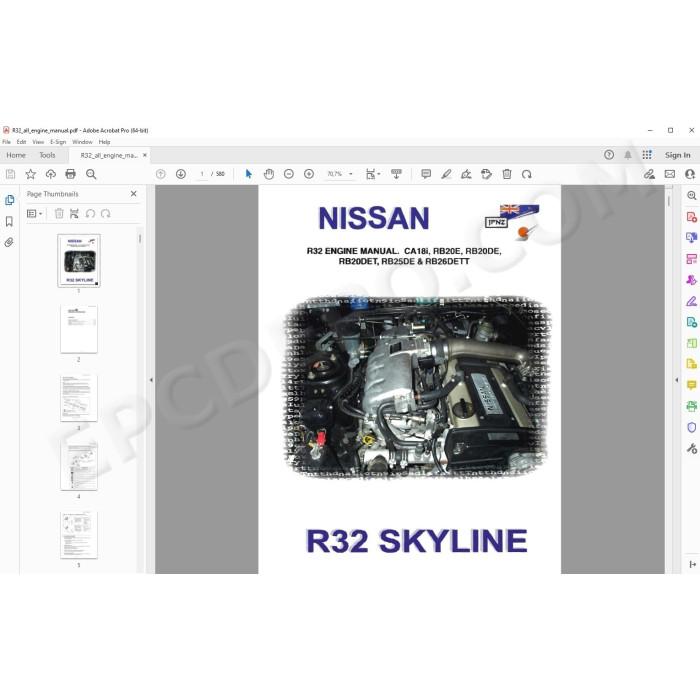Go to the previous page with the up arrow

pyautogui.click(x=161, y=174)
